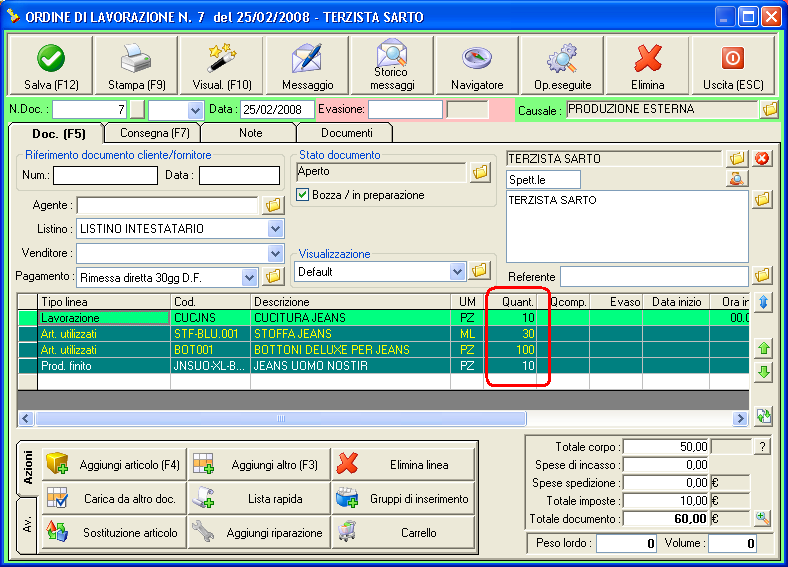Image resolution: width=788 pixels, height=567 pixels.
Task: Click the Salva (F12) save icon
Action: 50,66
